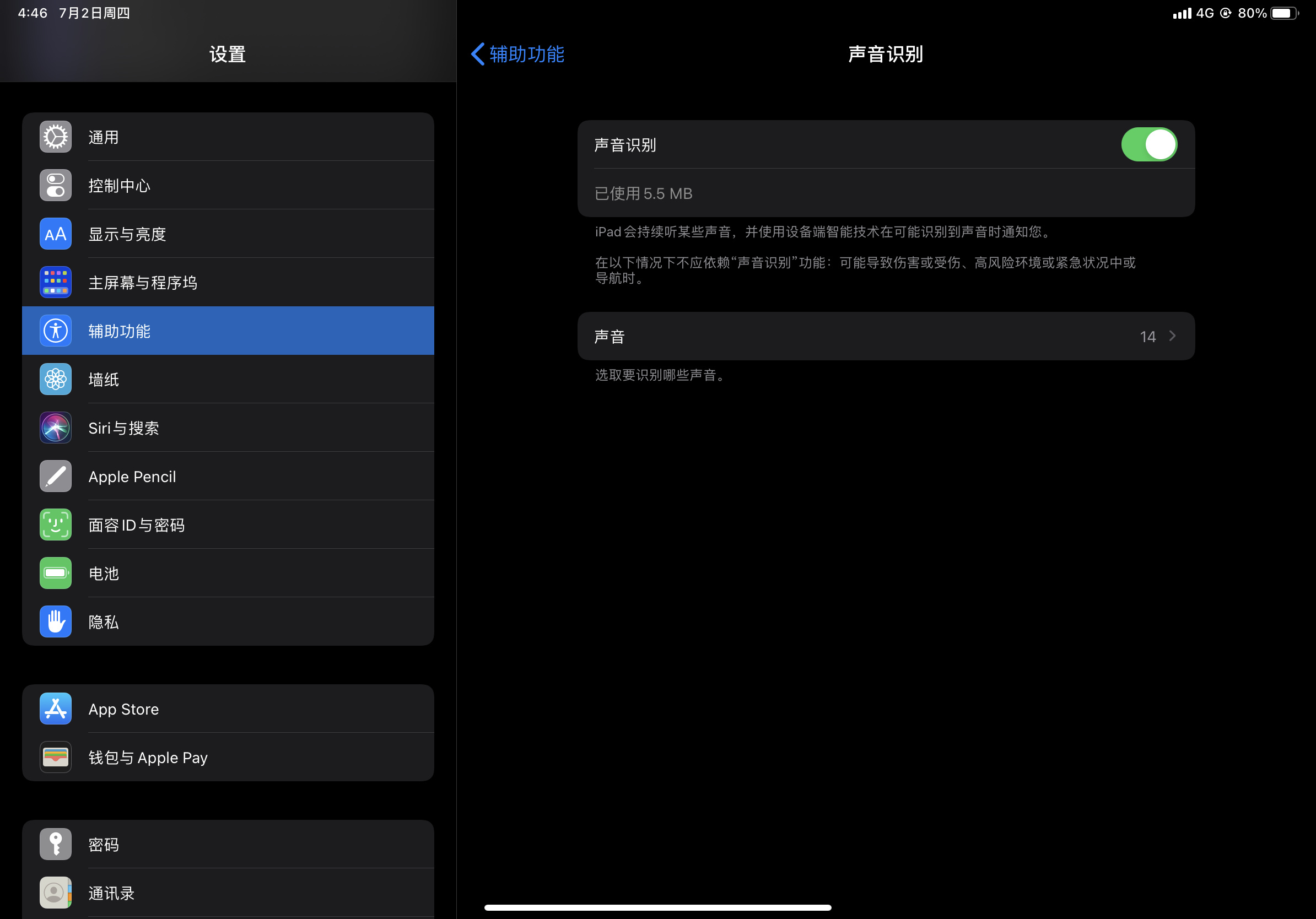Expand the 声音 row chevron

pos(1172,336)
